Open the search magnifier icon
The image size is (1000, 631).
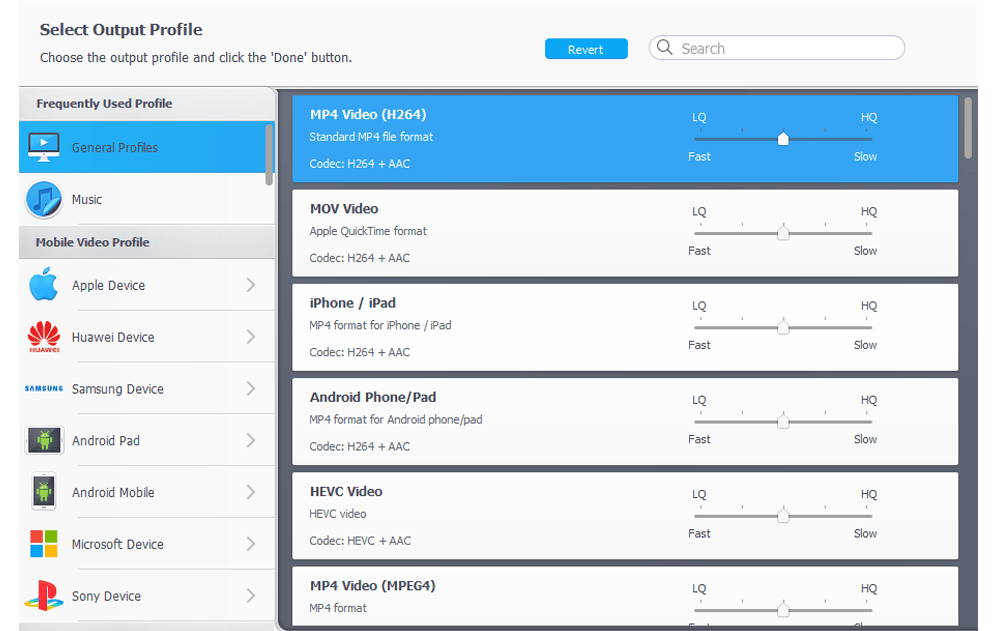(664, 47)
